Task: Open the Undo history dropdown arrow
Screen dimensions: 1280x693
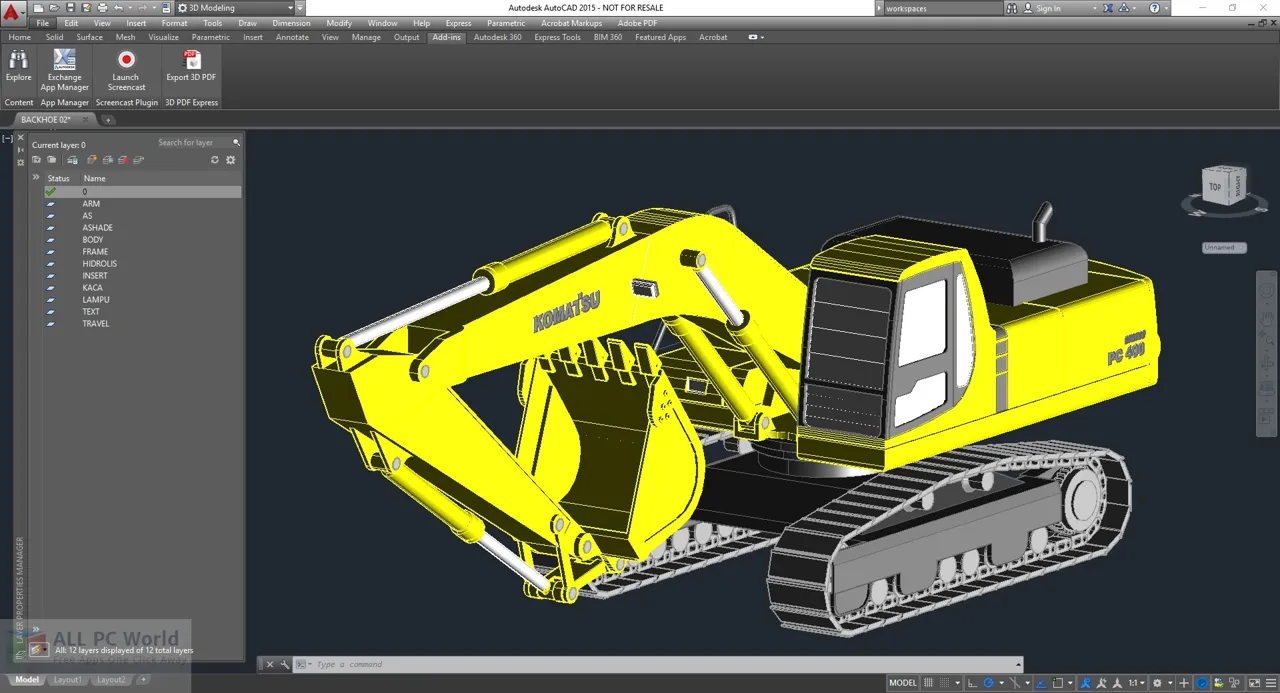Action: (x=130, y=8)
